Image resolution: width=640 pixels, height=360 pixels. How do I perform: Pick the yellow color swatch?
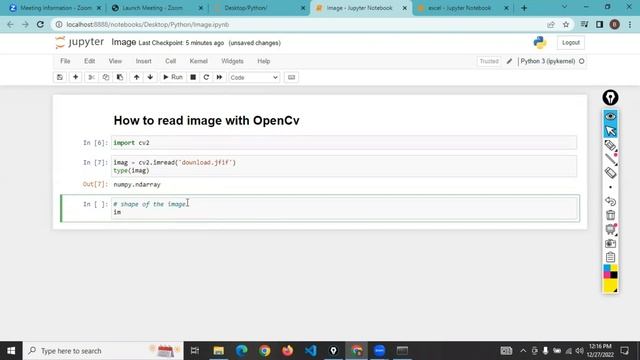(x=610, y=286)
